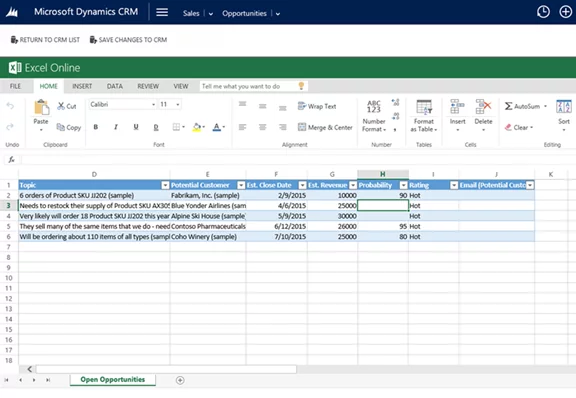Align text to the bottom
The height and width of the screenshot is (398, 576).
(282, 108)
